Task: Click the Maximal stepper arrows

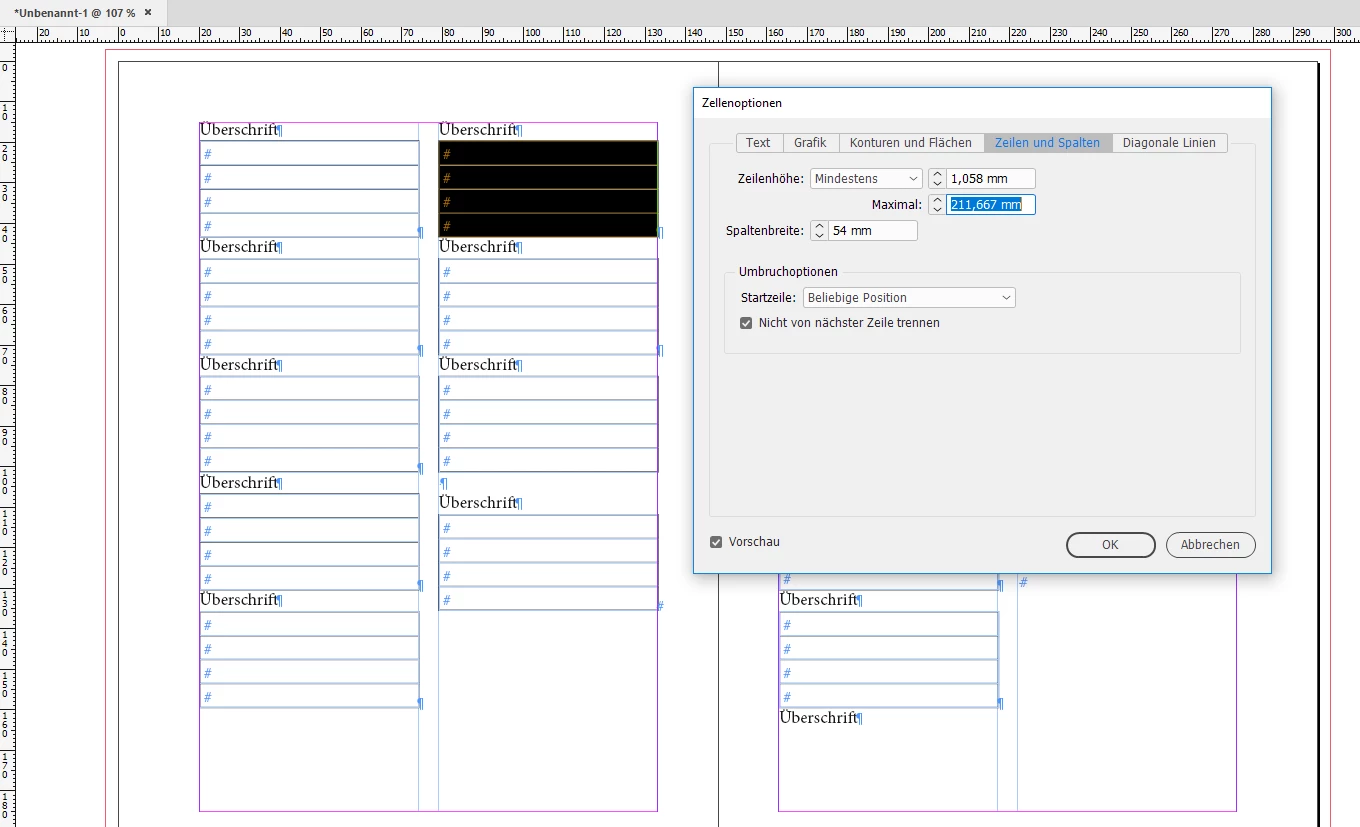Action: tap(937, 205)
